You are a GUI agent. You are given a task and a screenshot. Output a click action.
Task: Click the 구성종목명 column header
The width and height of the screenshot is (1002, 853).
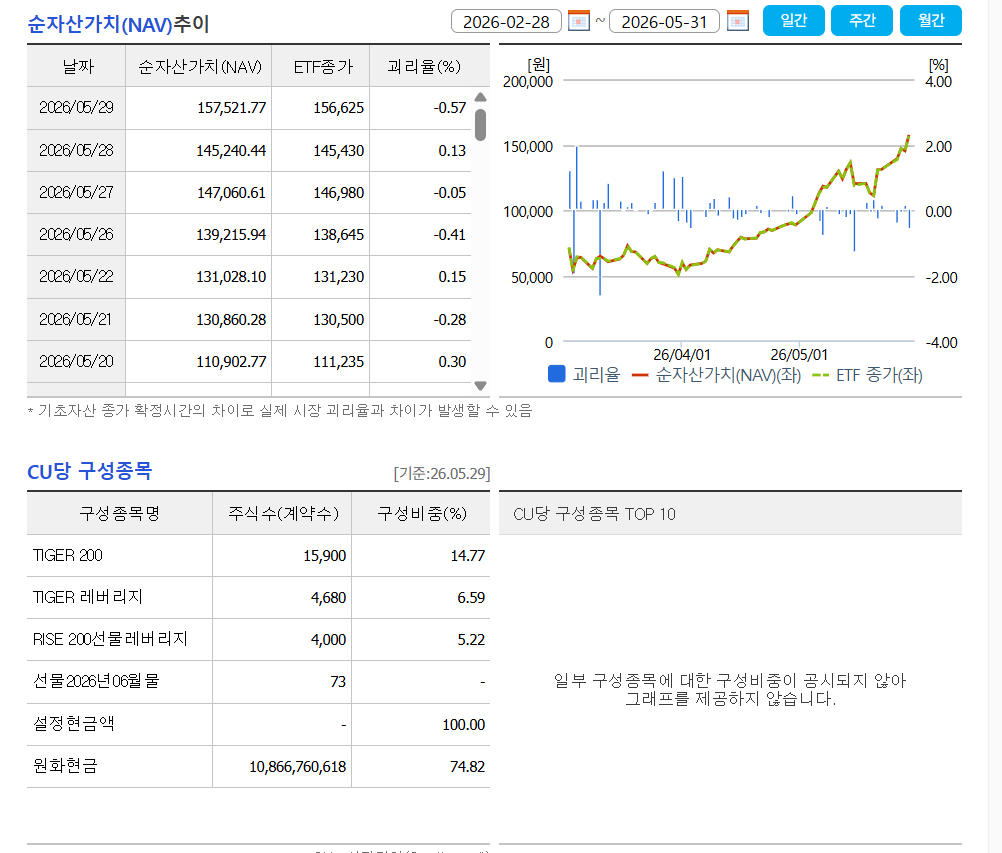(x=119, y=513)
